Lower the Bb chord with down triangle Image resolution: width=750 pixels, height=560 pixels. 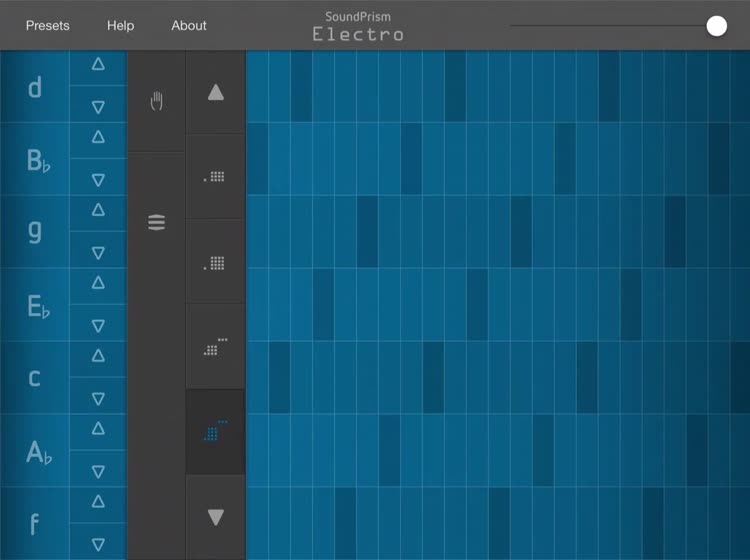point(98,180)
